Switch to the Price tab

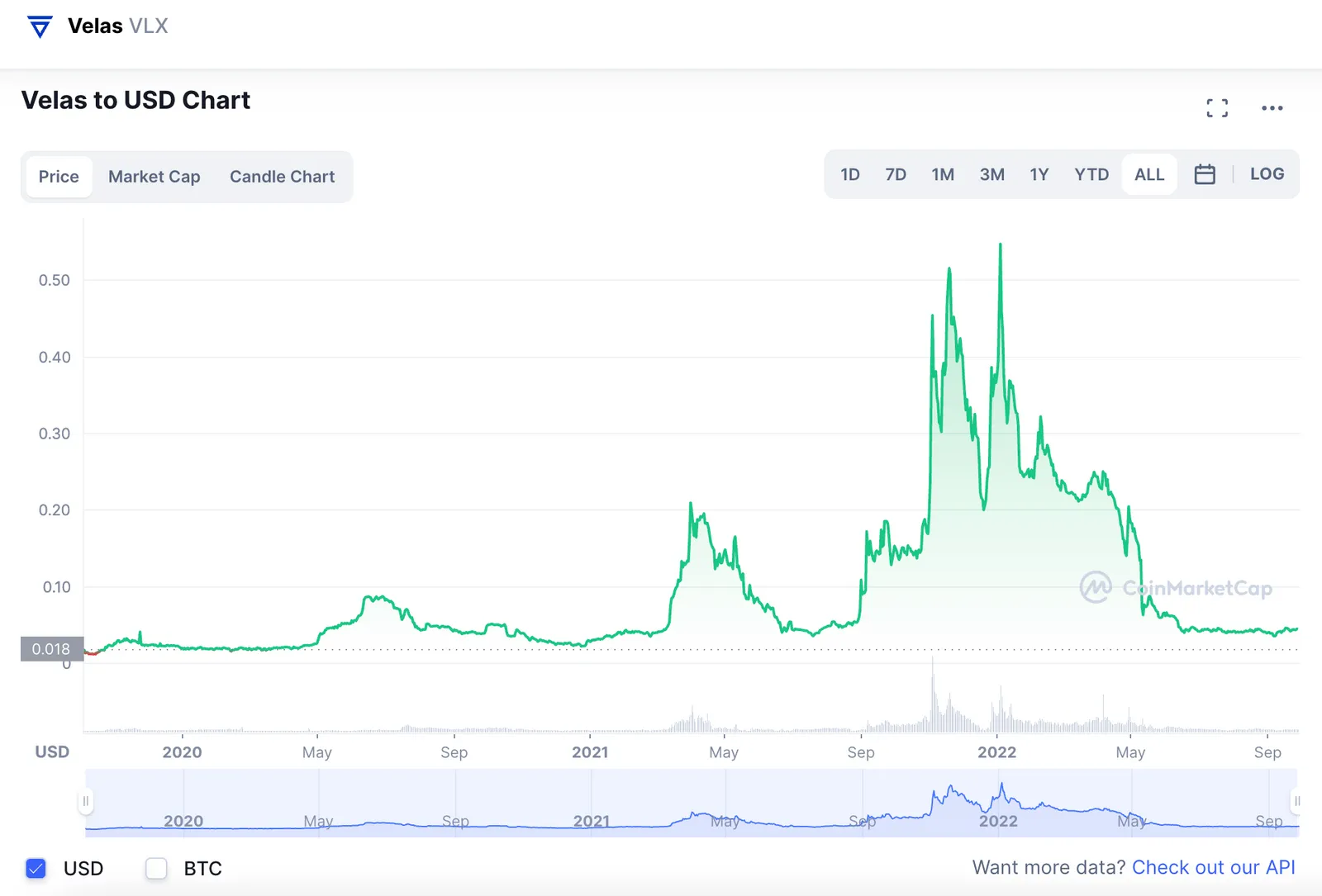pyautogui.click(x=59, y=177)
